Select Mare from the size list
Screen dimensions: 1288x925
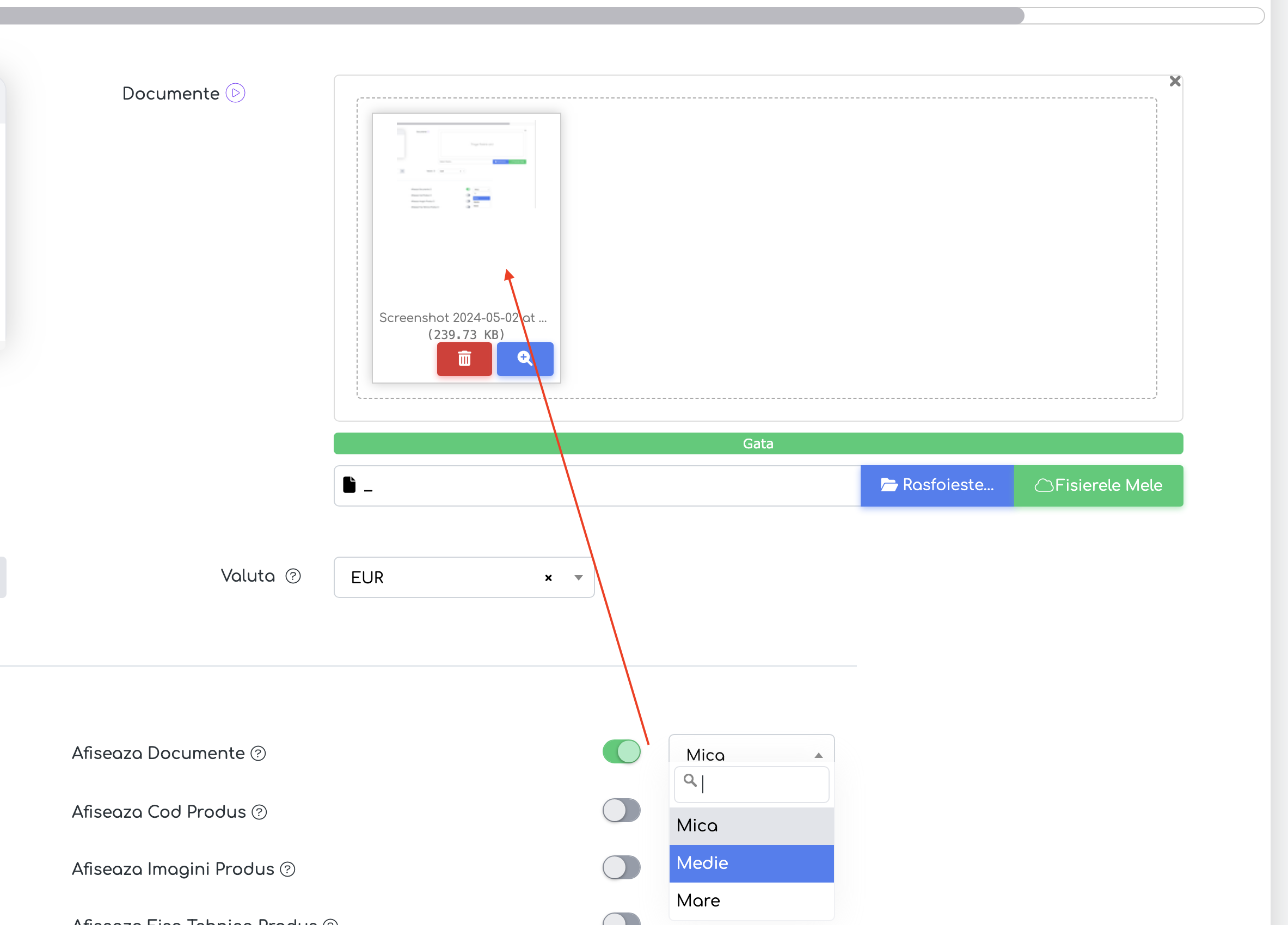pos(751,901)
